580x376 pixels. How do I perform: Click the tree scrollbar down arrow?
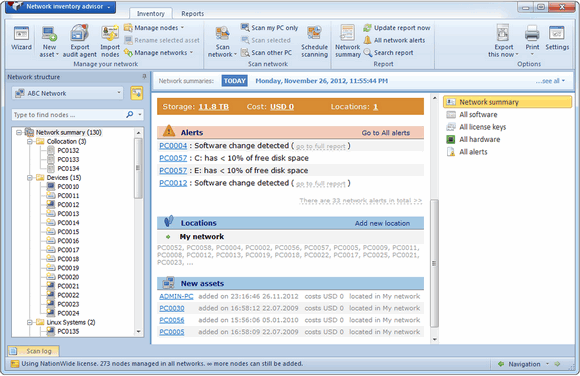[138, 332]
